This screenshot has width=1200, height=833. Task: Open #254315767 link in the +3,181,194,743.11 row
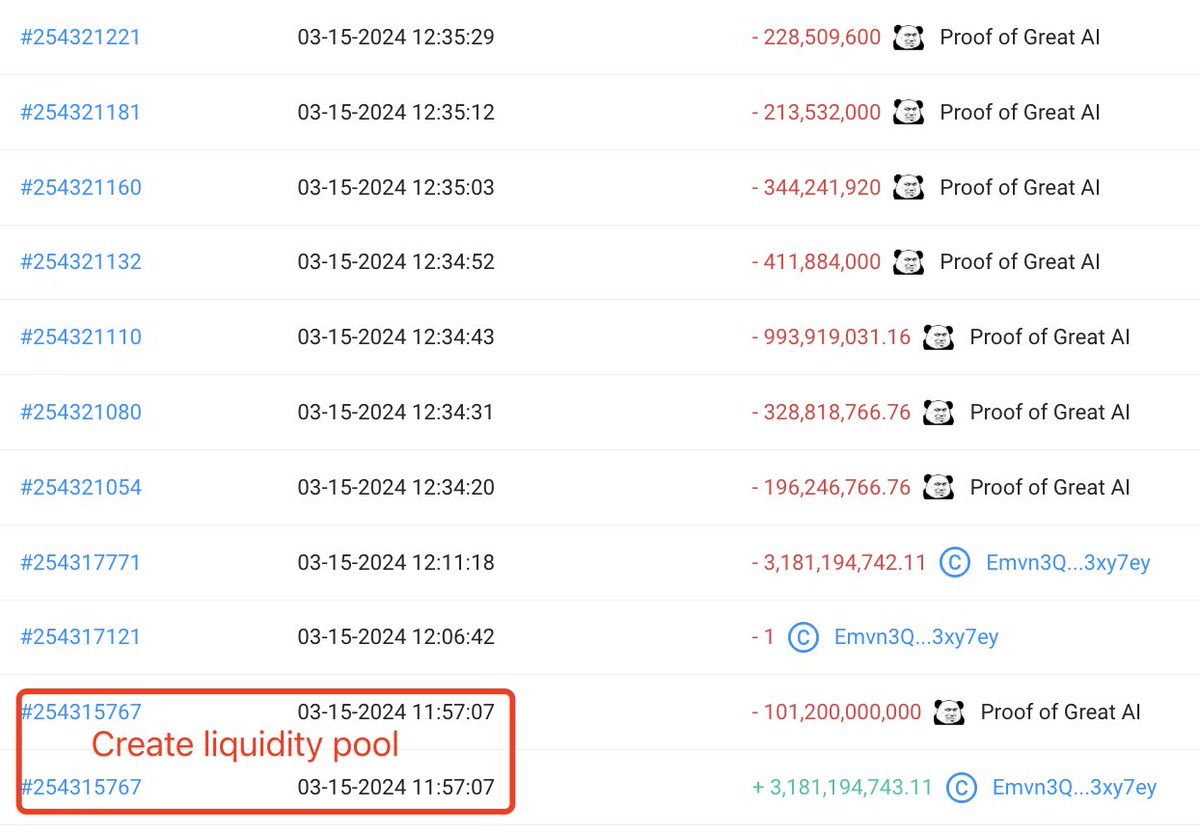[81, 788]
